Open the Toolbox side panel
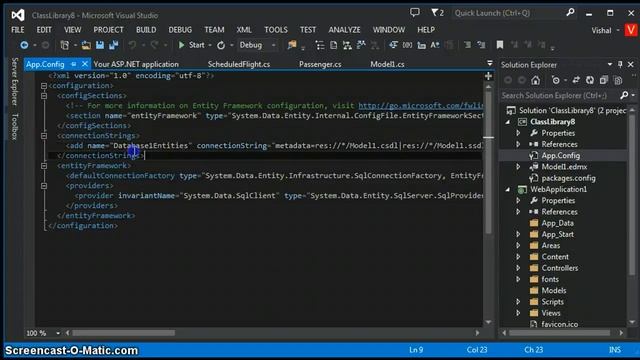The width and height of the screenshot is (640, 360). [15, 127]
